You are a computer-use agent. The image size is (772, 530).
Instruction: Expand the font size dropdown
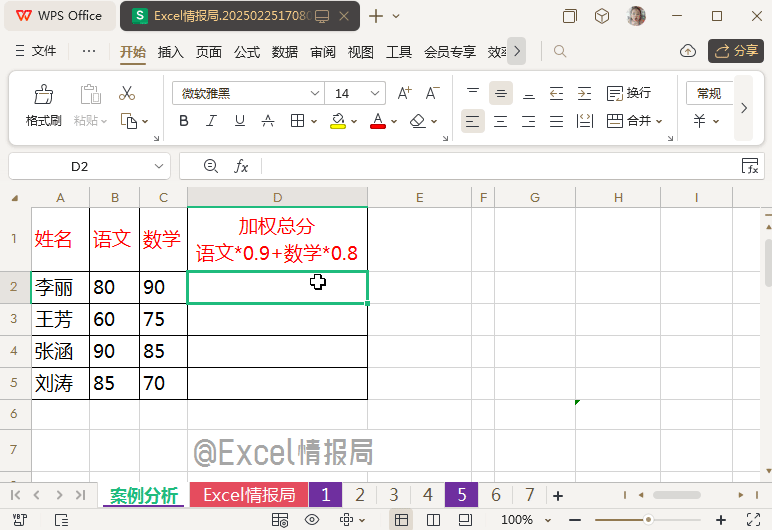click(x=376, y=93)
